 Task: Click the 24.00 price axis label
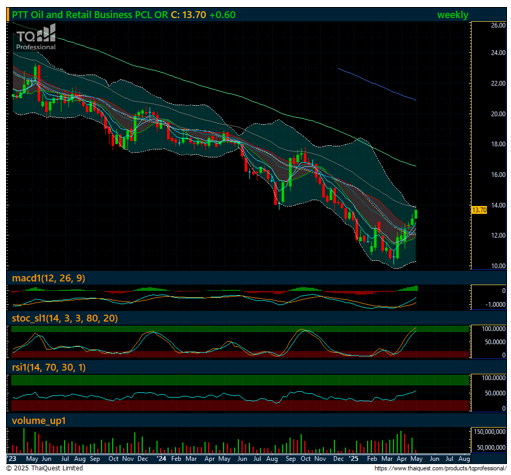498,53
